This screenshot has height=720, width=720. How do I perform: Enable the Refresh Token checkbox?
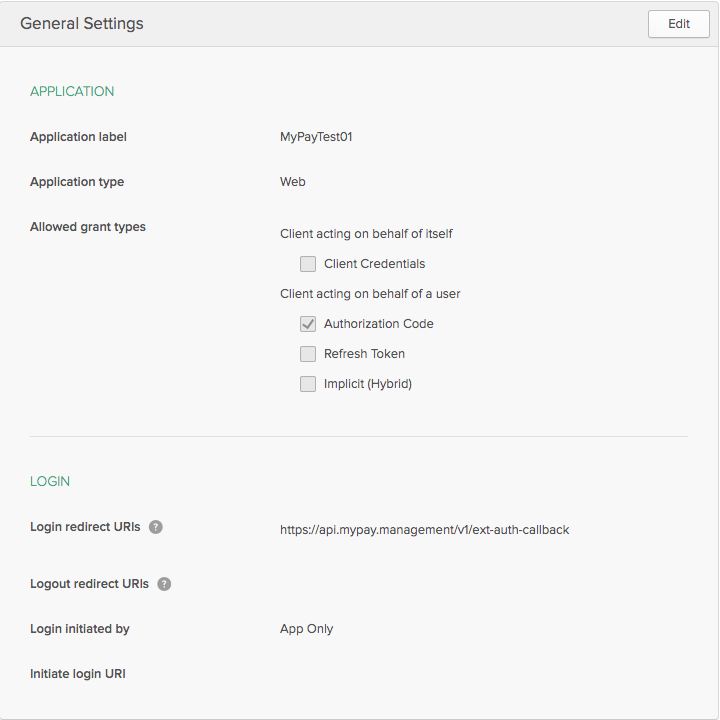(x=308, y=354)
